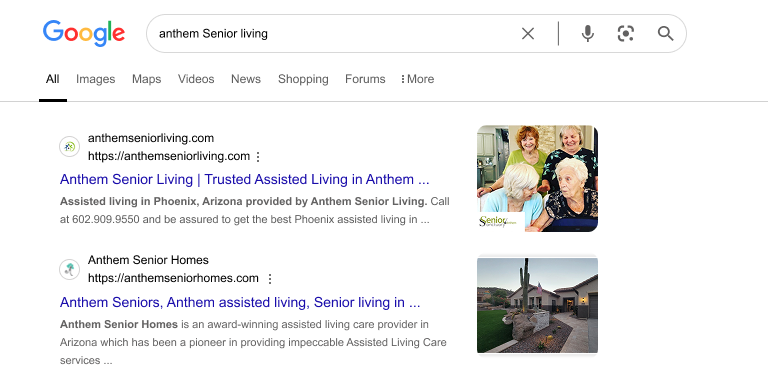Open the Forums tab

pyautogui.click(x=365, y=79)
